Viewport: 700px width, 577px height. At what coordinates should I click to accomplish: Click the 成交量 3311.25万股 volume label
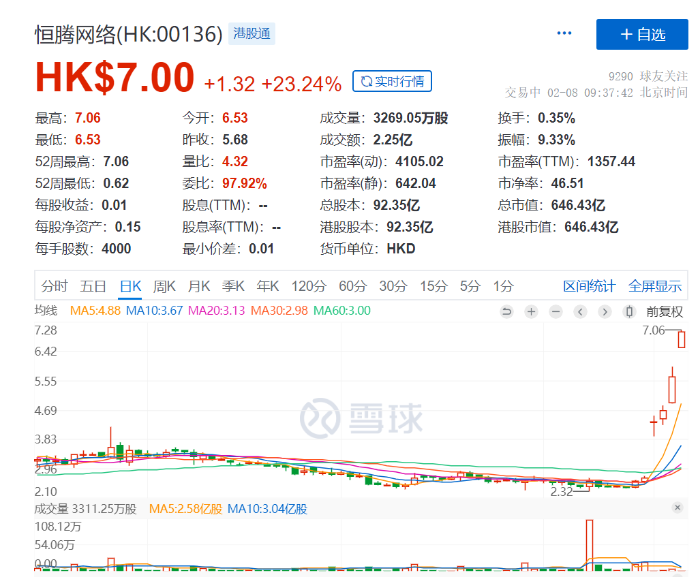point(85,509)
